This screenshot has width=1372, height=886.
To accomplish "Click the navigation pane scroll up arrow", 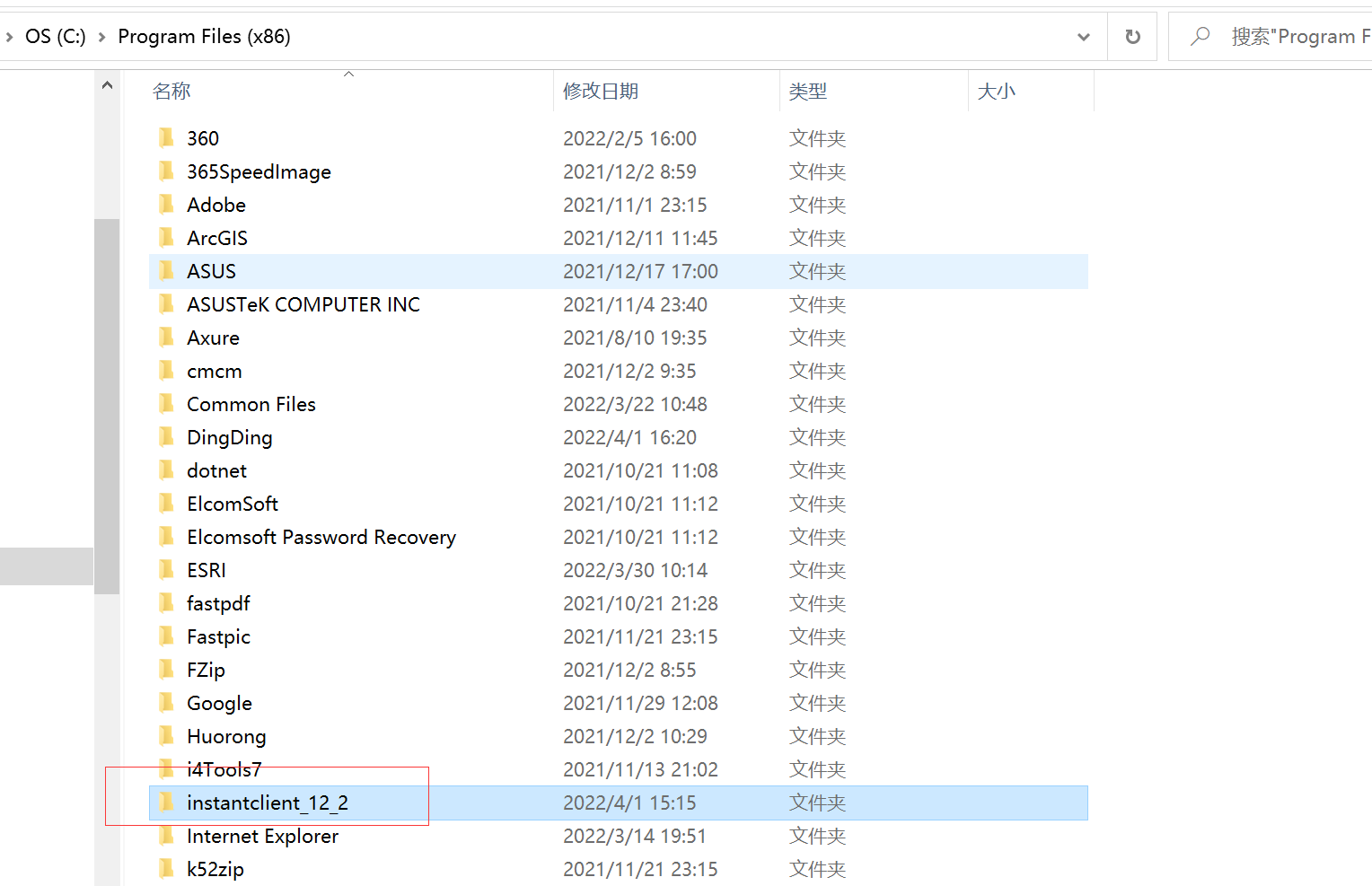I will pos(107,85).
